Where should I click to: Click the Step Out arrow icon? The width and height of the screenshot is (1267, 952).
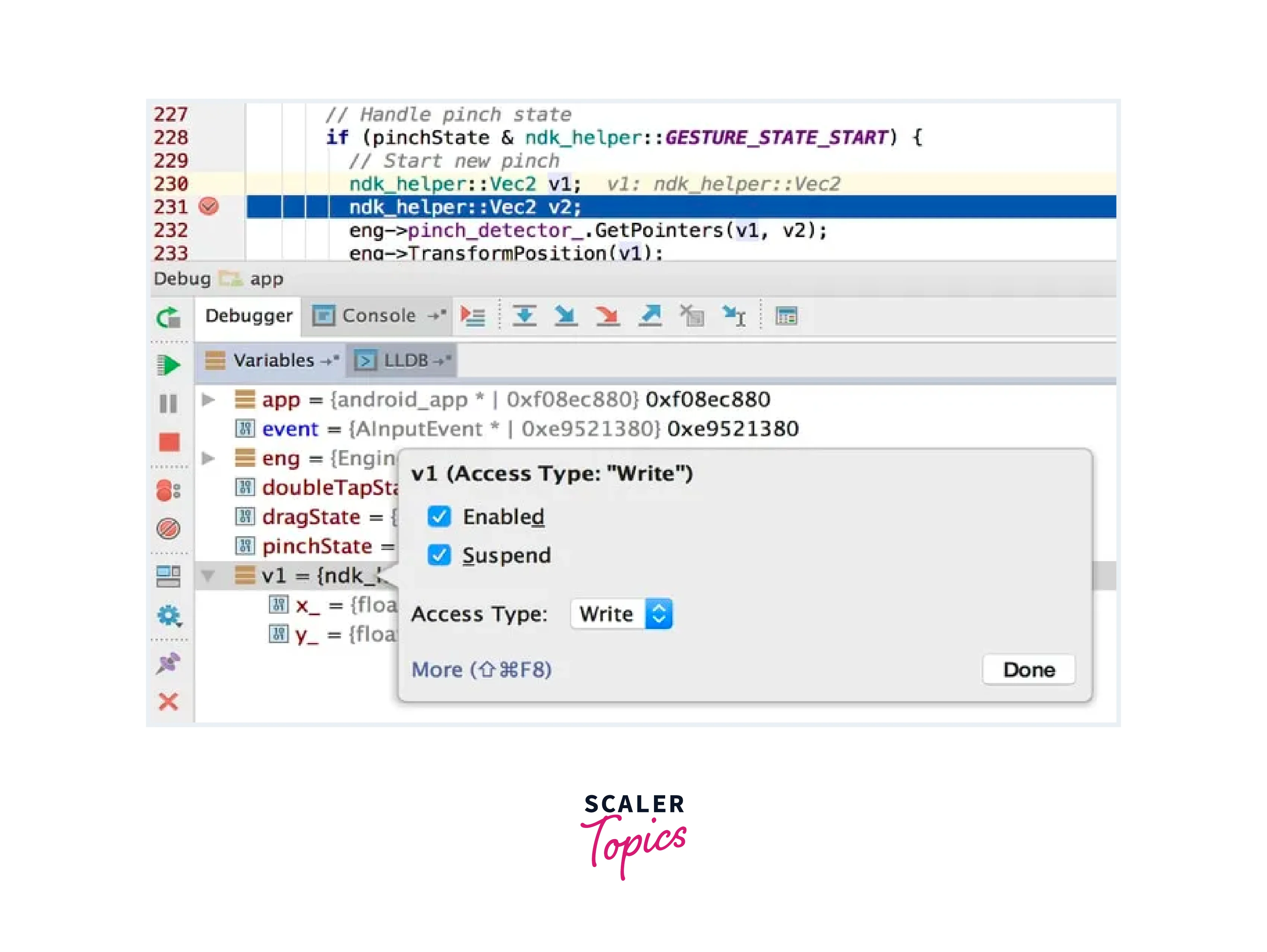pyautogui.click(x=650, y=316)
